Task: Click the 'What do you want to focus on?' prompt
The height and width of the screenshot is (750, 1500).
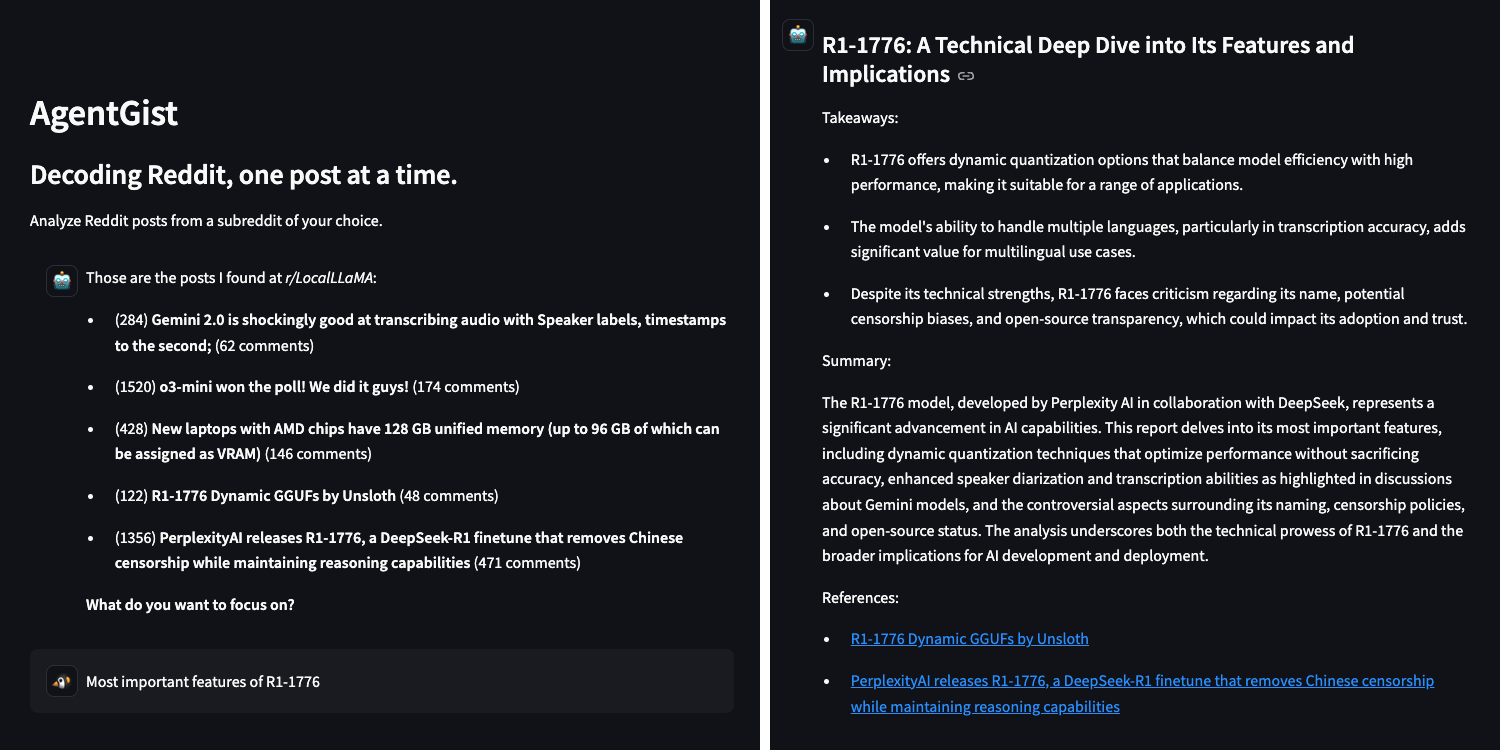Action: (x=190, y=604)
